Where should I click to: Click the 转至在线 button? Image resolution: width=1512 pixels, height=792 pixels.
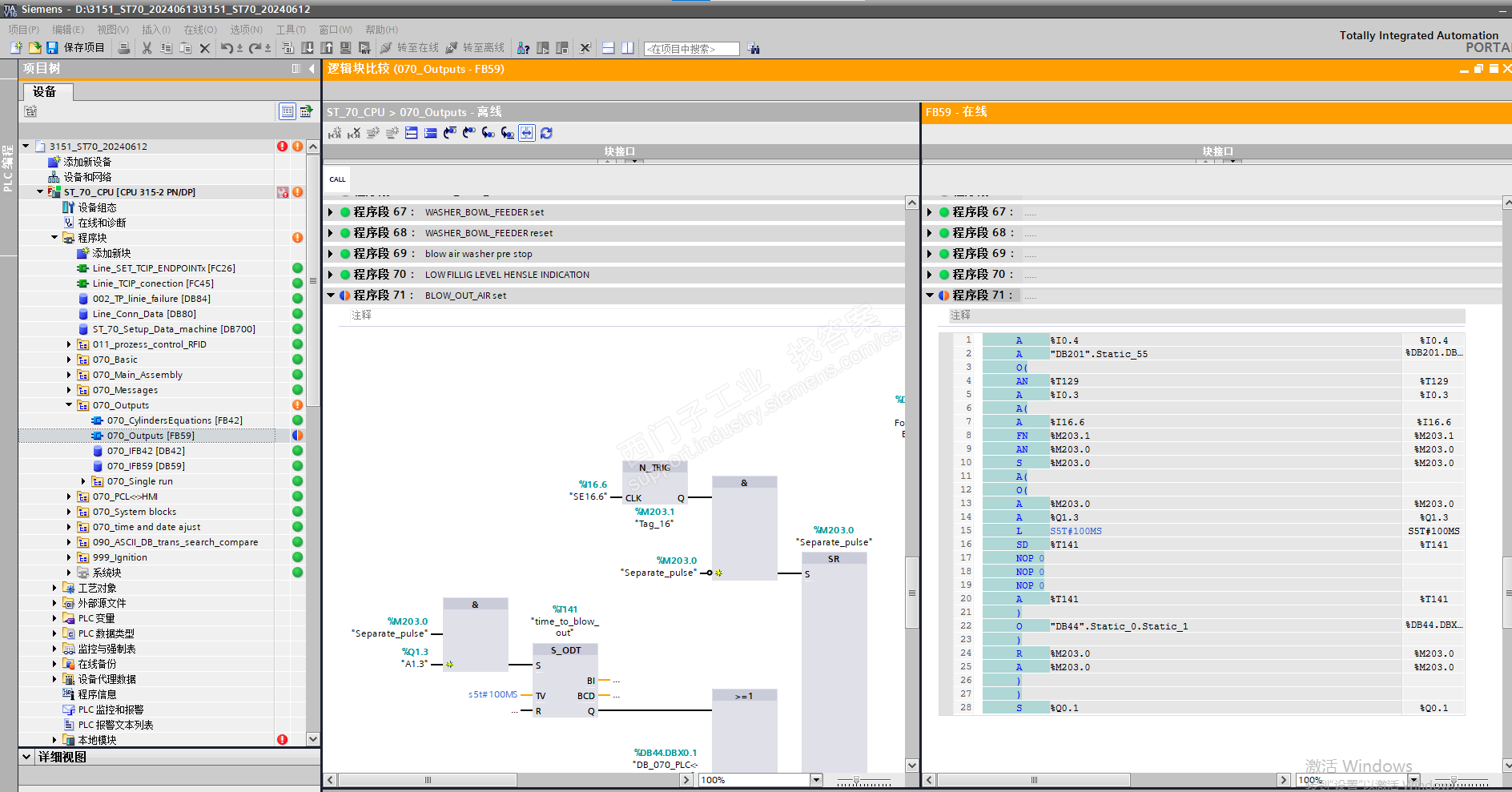409,48
